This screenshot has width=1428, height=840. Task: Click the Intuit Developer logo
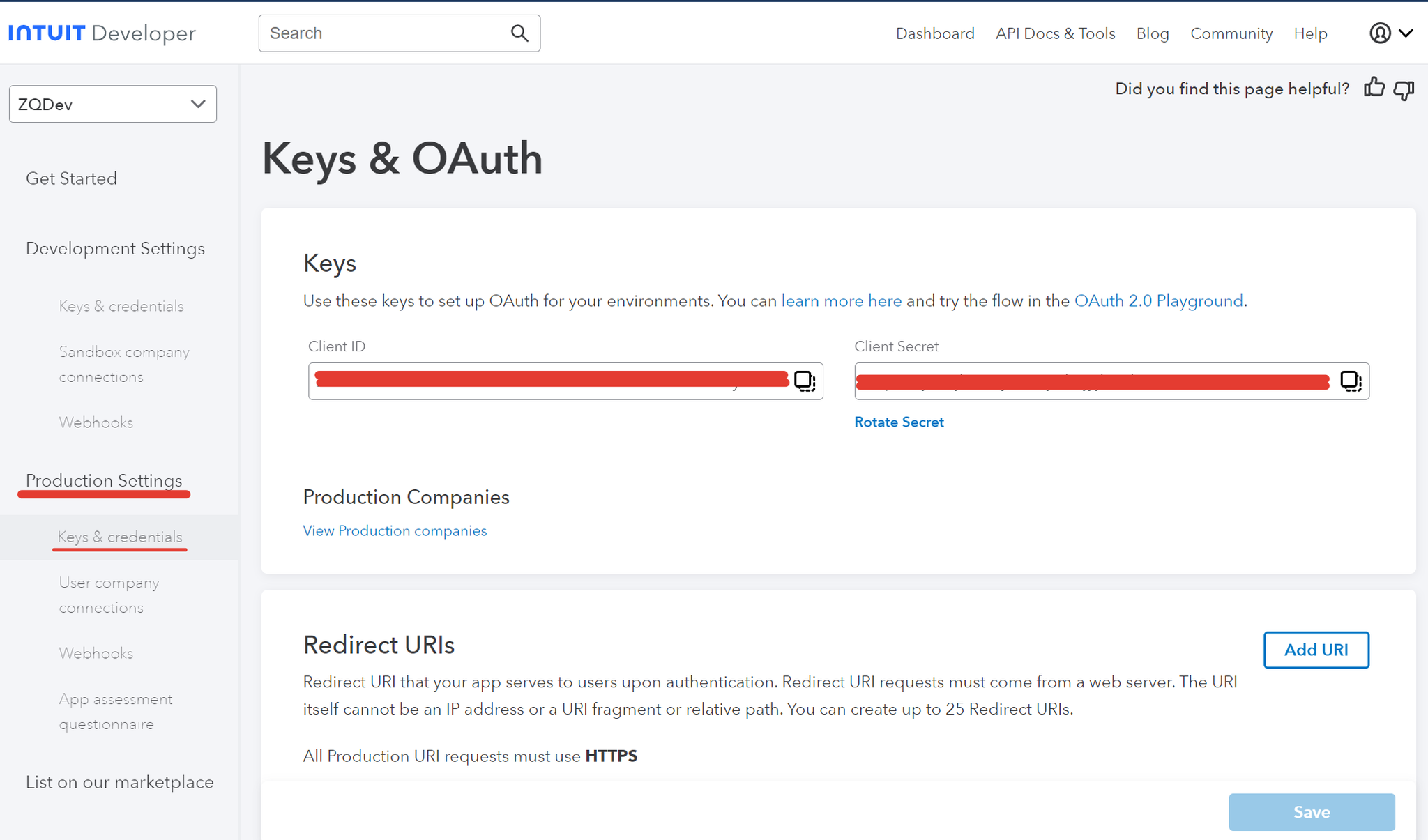pyautogui.click(x=102, y=33)
